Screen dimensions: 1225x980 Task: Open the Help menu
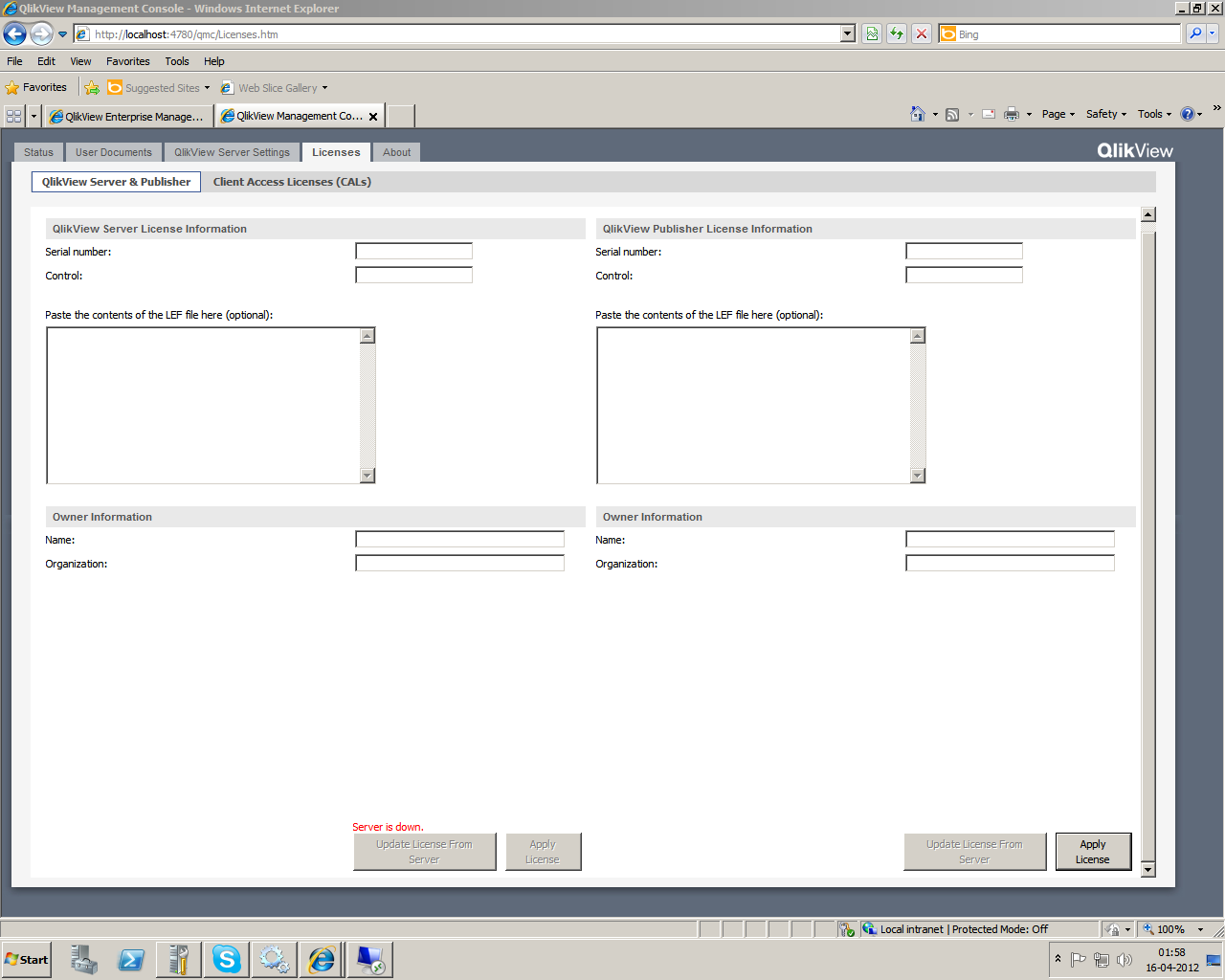point(214,61)
